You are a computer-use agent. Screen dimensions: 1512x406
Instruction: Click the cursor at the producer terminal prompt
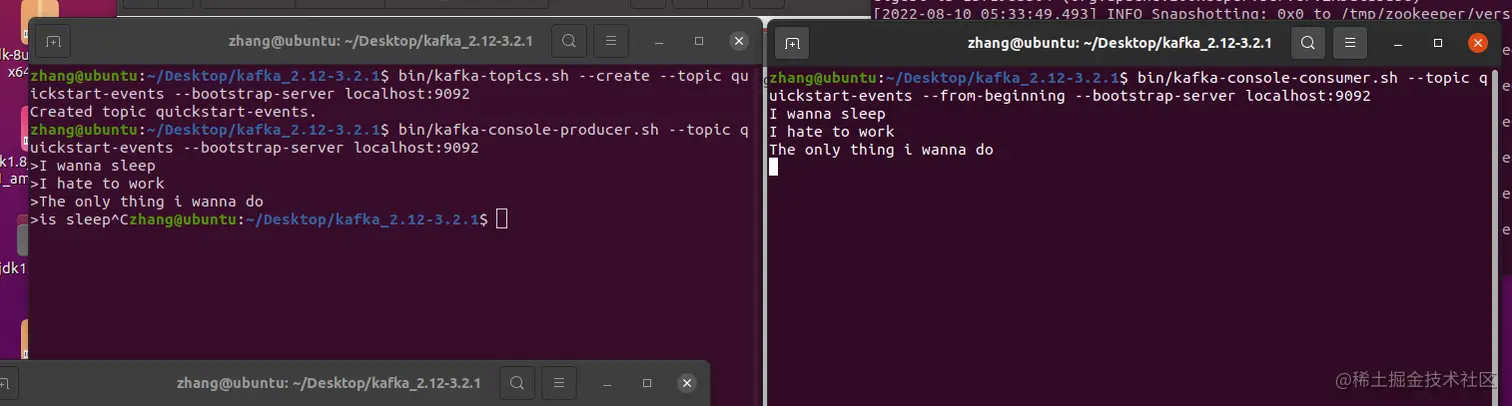click(502, 219)
